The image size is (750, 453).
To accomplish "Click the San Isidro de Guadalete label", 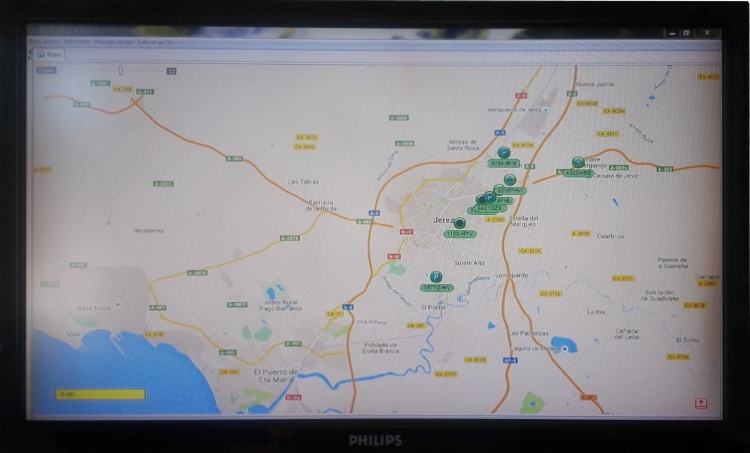I will 660,295.
